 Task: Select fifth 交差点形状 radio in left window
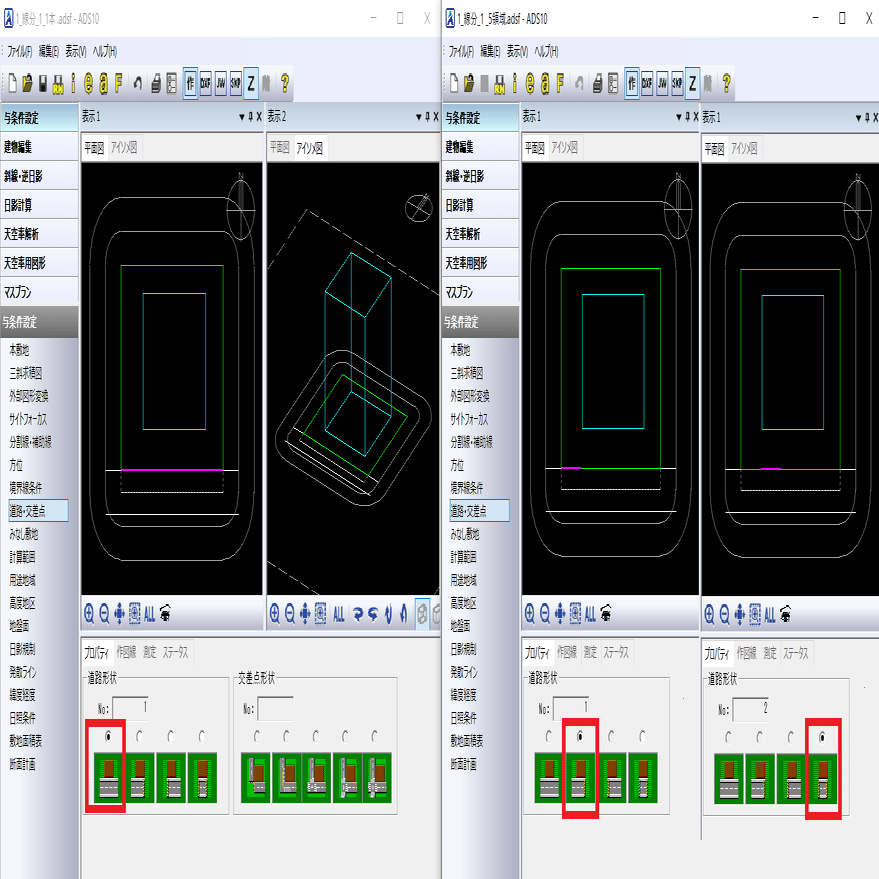pos(374,736)
